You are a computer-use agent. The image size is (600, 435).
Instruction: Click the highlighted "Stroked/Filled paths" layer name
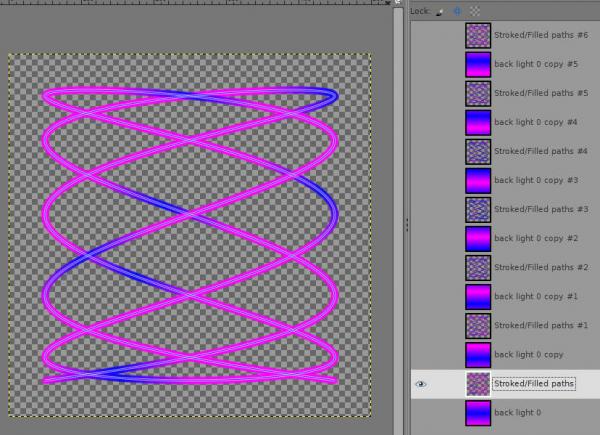click(x=534, y=384)
